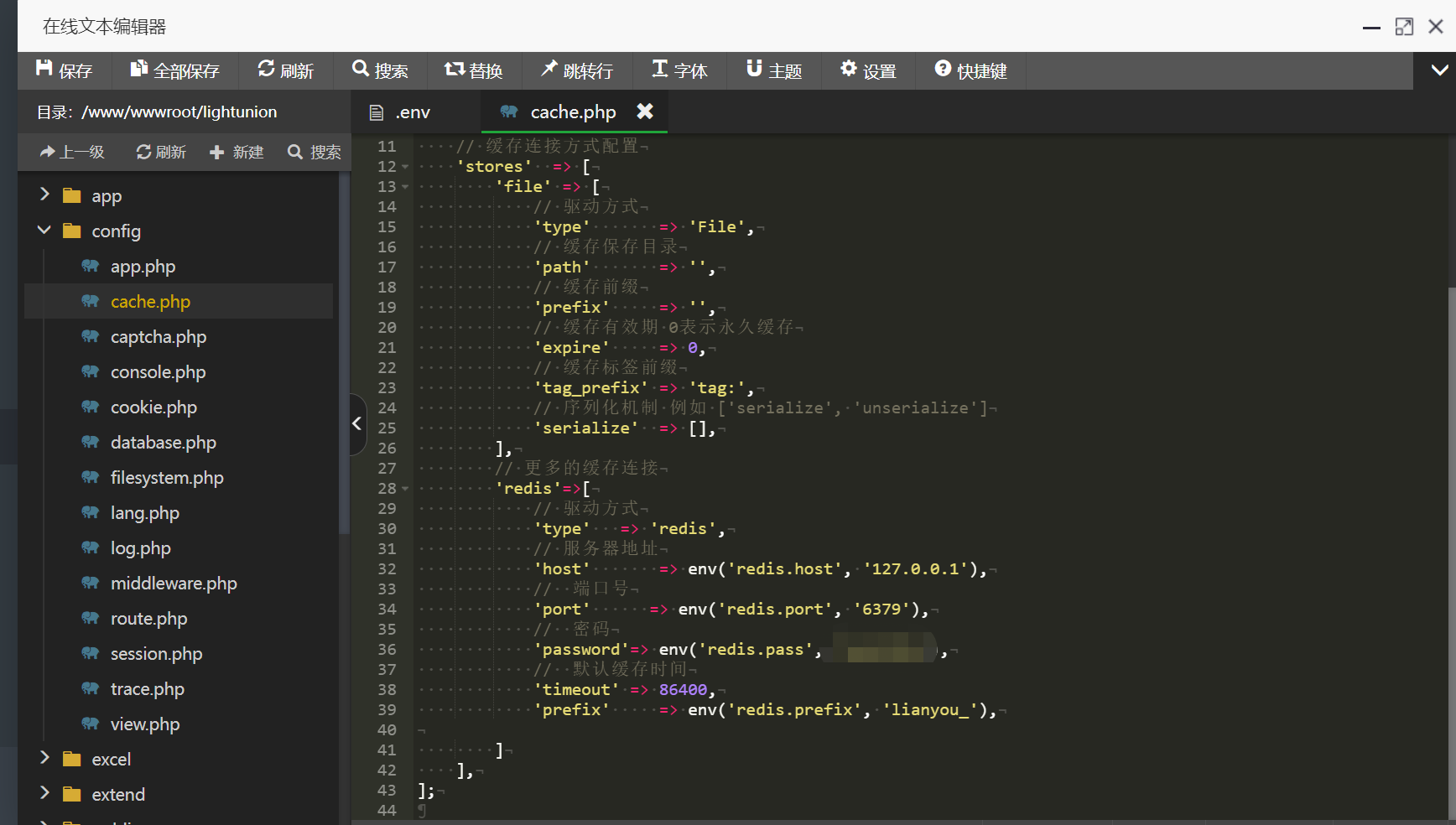Click the Save (保存) toolbar icon
The image size is (1456, 825).
[64, 70]
